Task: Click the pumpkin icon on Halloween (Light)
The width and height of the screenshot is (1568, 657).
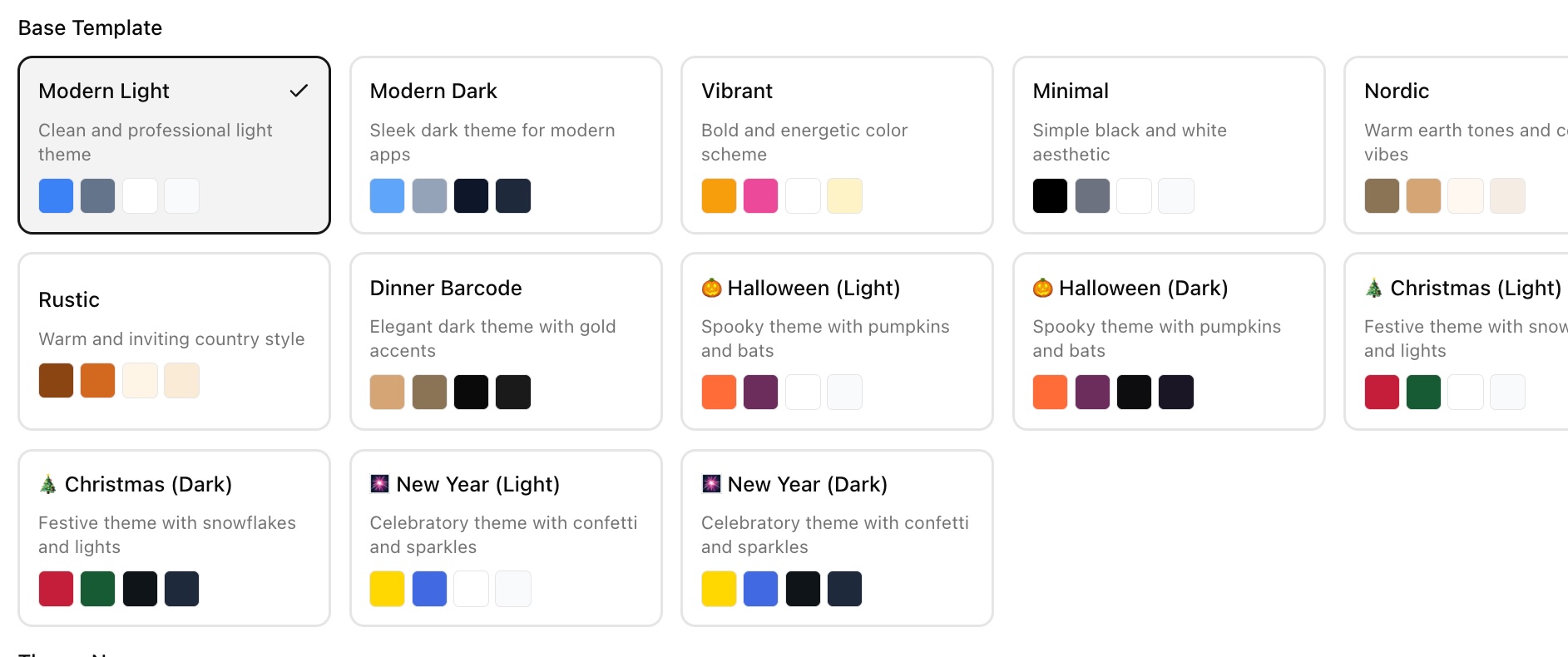Action: pos(711,288)
